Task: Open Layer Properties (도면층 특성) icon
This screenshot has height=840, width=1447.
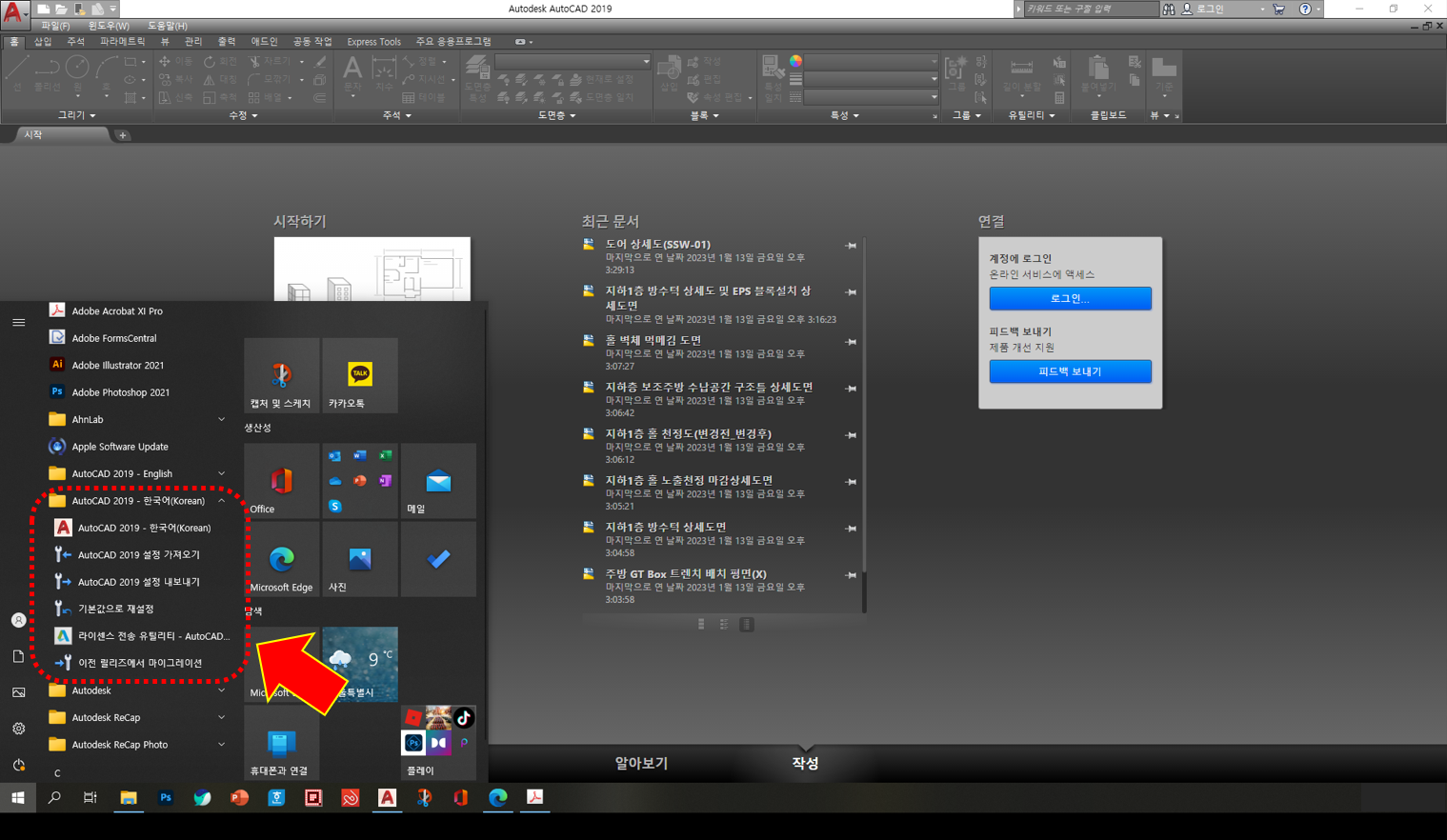Action: (x=477, y=78)
